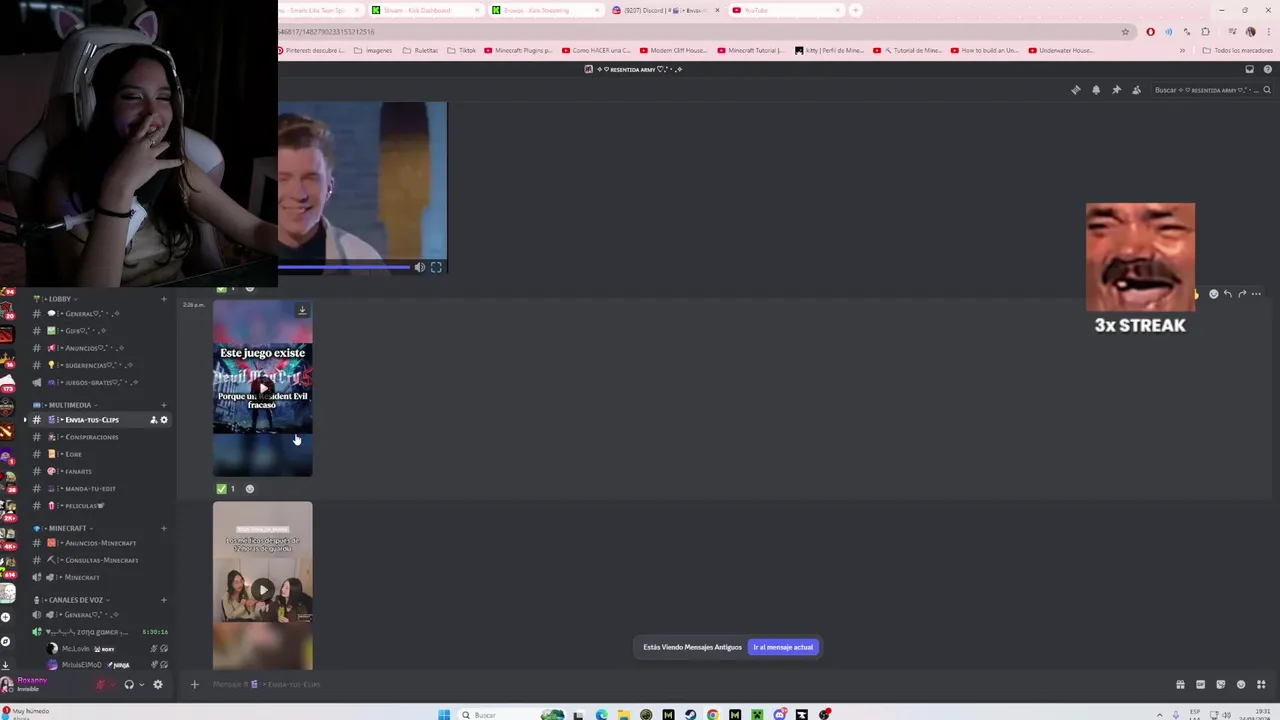
Task: Play the clip about médicos después de guardia
Action: tap(262, 590)
